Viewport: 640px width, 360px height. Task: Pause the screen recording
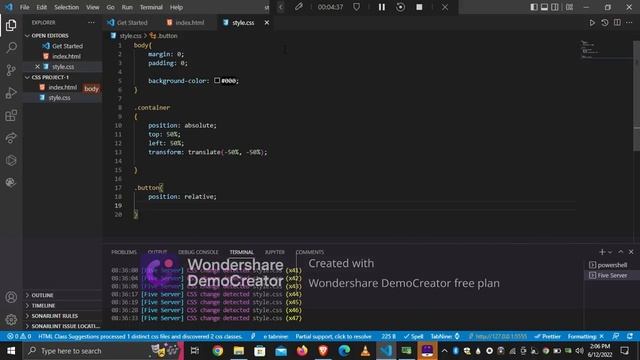pyautogui.click(x=381, y=7)
